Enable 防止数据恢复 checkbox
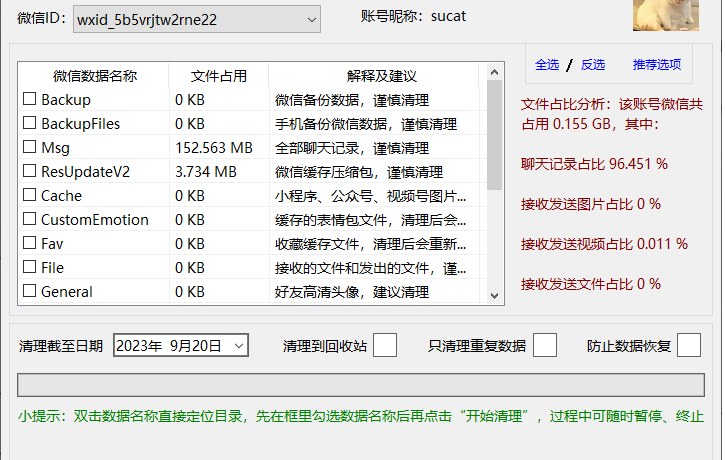Viewport: 725px width, 460px height. coord(689,345)
